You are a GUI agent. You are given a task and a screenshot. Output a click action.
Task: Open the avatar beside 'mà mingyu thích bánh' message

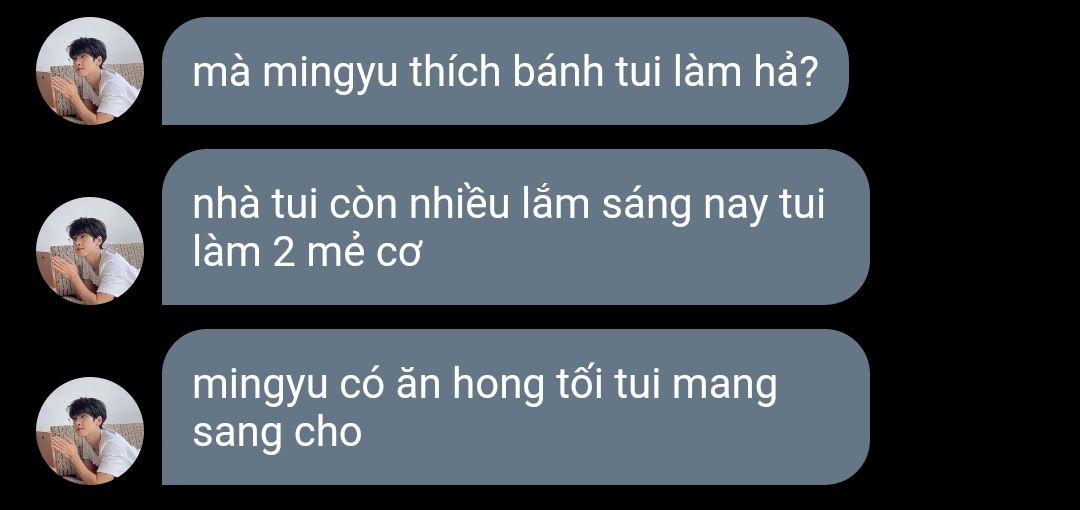[x=90, y=71]
